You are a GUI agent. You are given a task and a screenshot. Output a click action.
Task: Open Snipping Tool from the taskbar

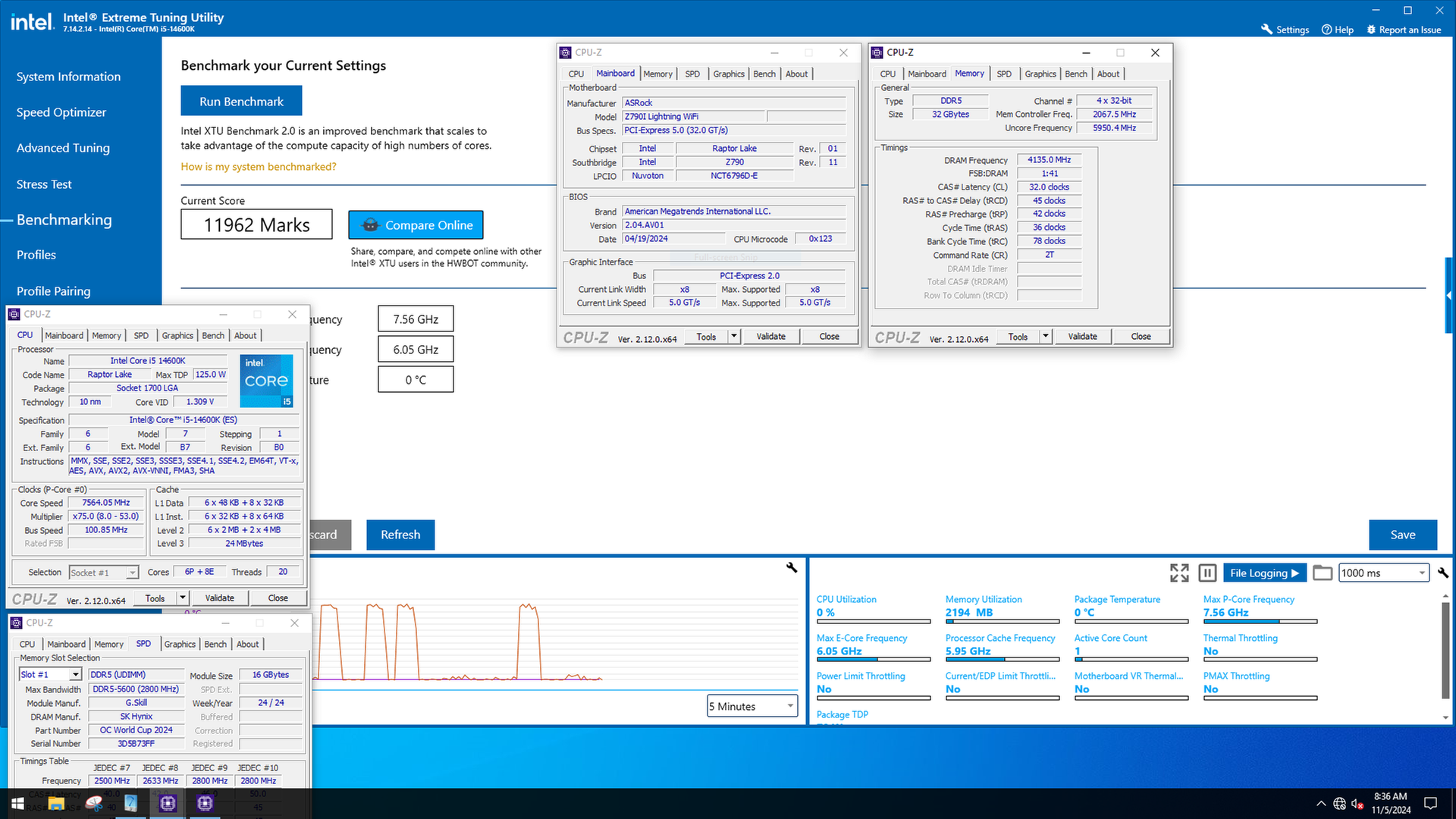(x=94, y=803)
